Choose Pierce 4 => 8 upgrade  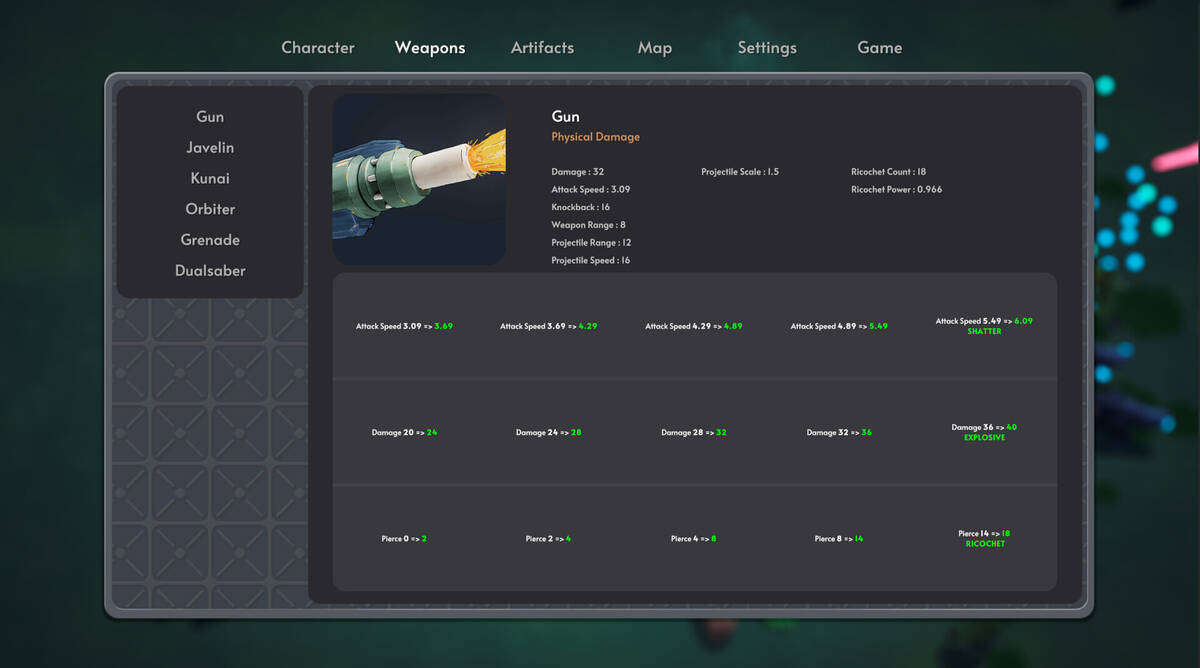coord(694,539)
